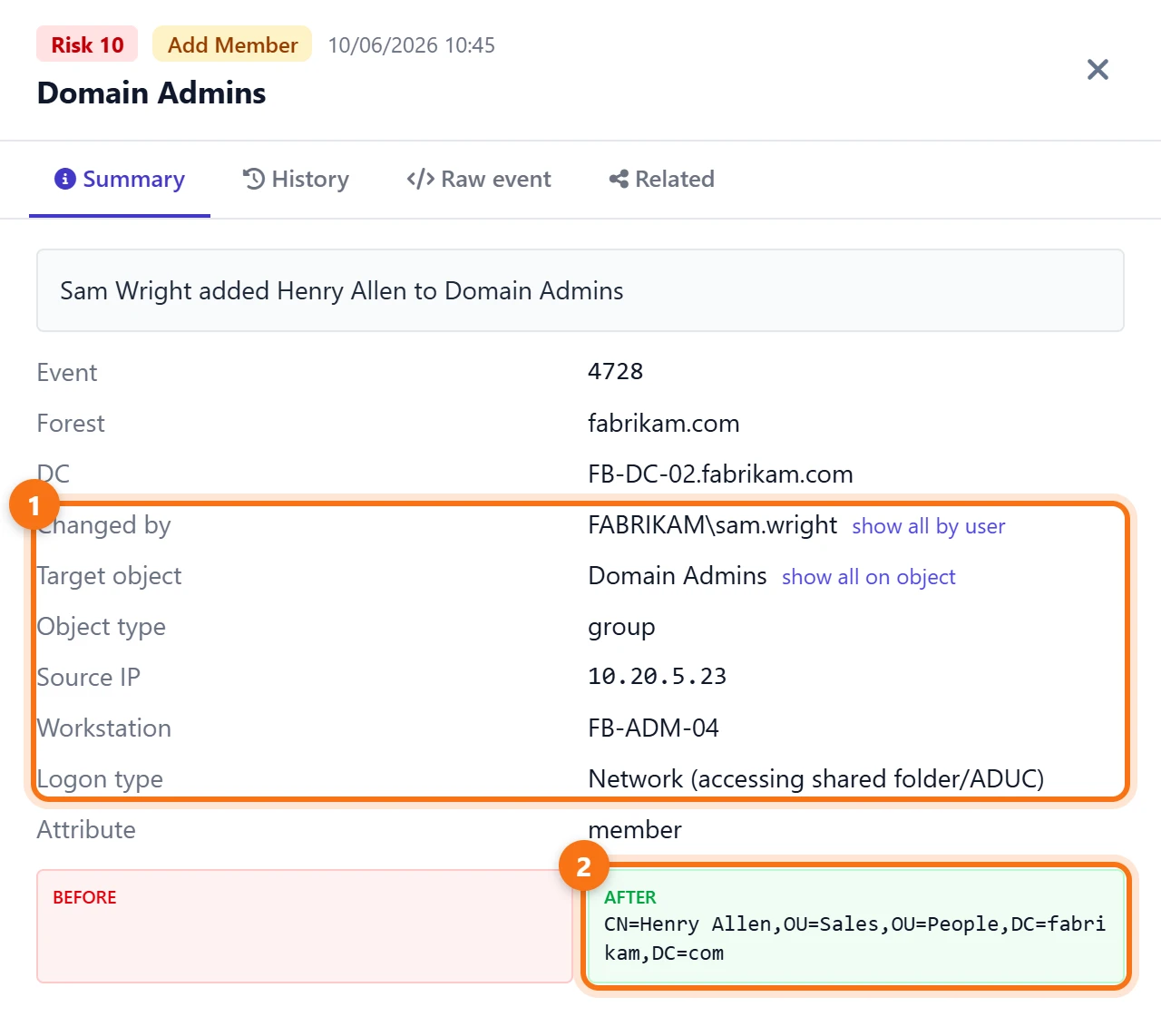The width and height of the screenshot is (1161, 1036).
Task: Select the source IP 10.20.5.23
Action: pyautogui.click(x=657, y=677)
